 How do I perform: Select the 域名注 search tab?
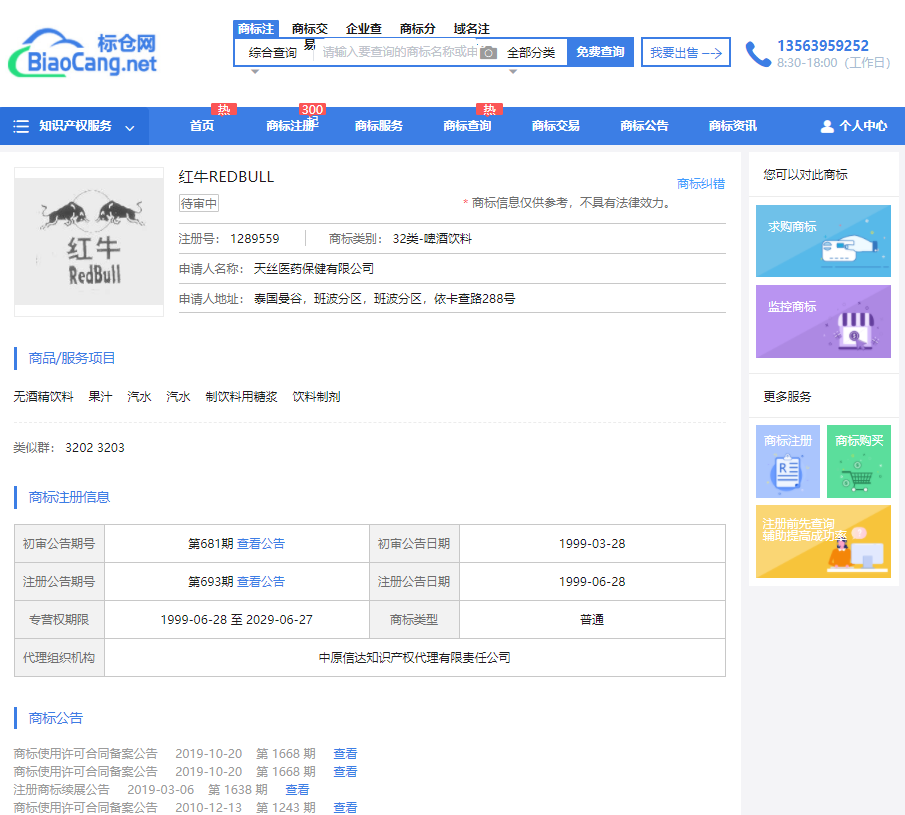click(472, 29)
